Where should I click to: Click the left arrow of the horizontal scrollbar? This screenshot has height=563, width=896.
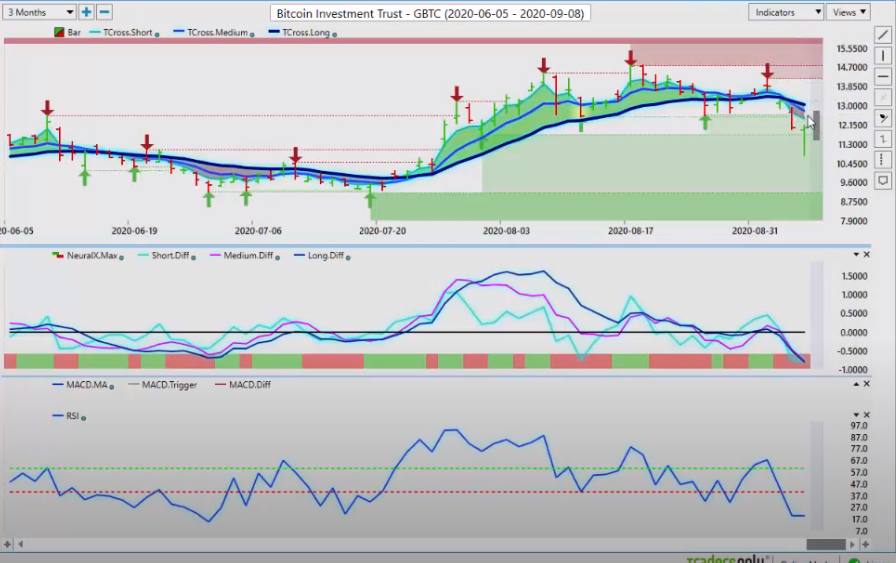click(21, 544)
